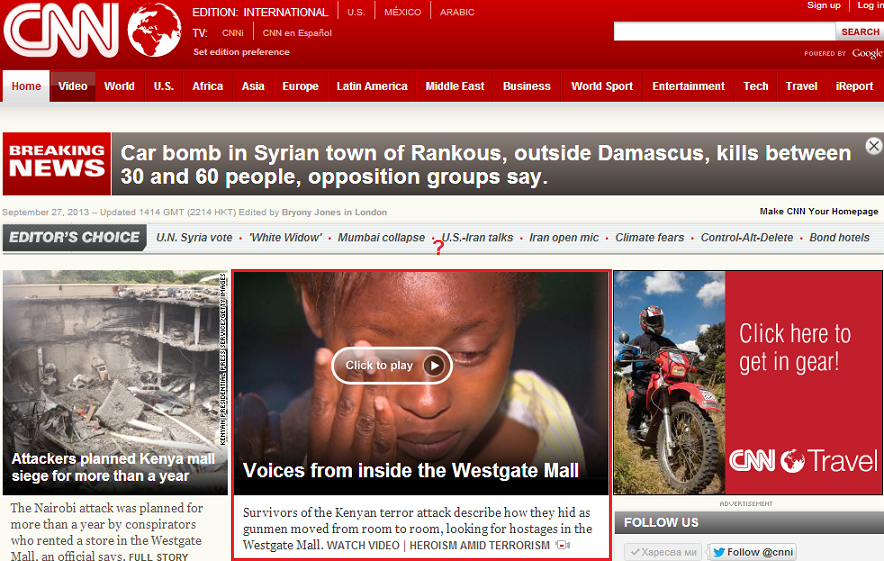Open Attackers planned Kenya mall siege headline
Screen dimensions: 884x561
point(113,467)
